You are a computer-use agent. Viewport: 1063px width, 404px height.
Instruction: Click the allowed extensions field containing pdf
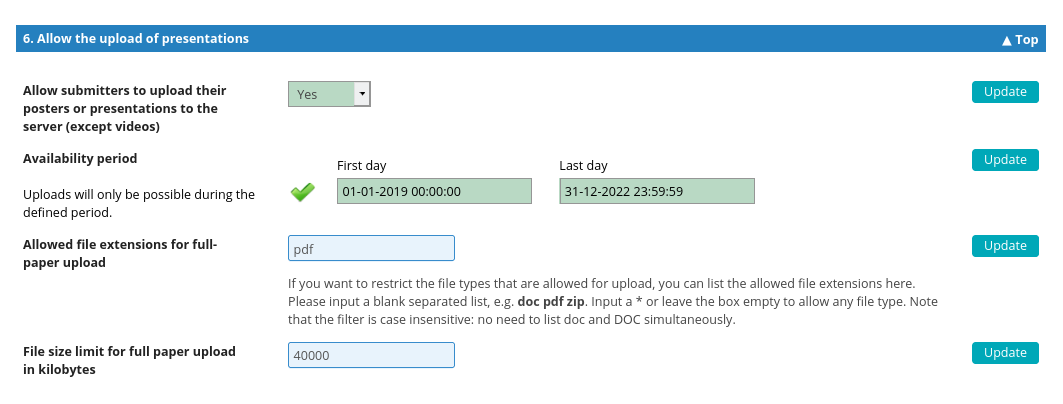[371, 248]
